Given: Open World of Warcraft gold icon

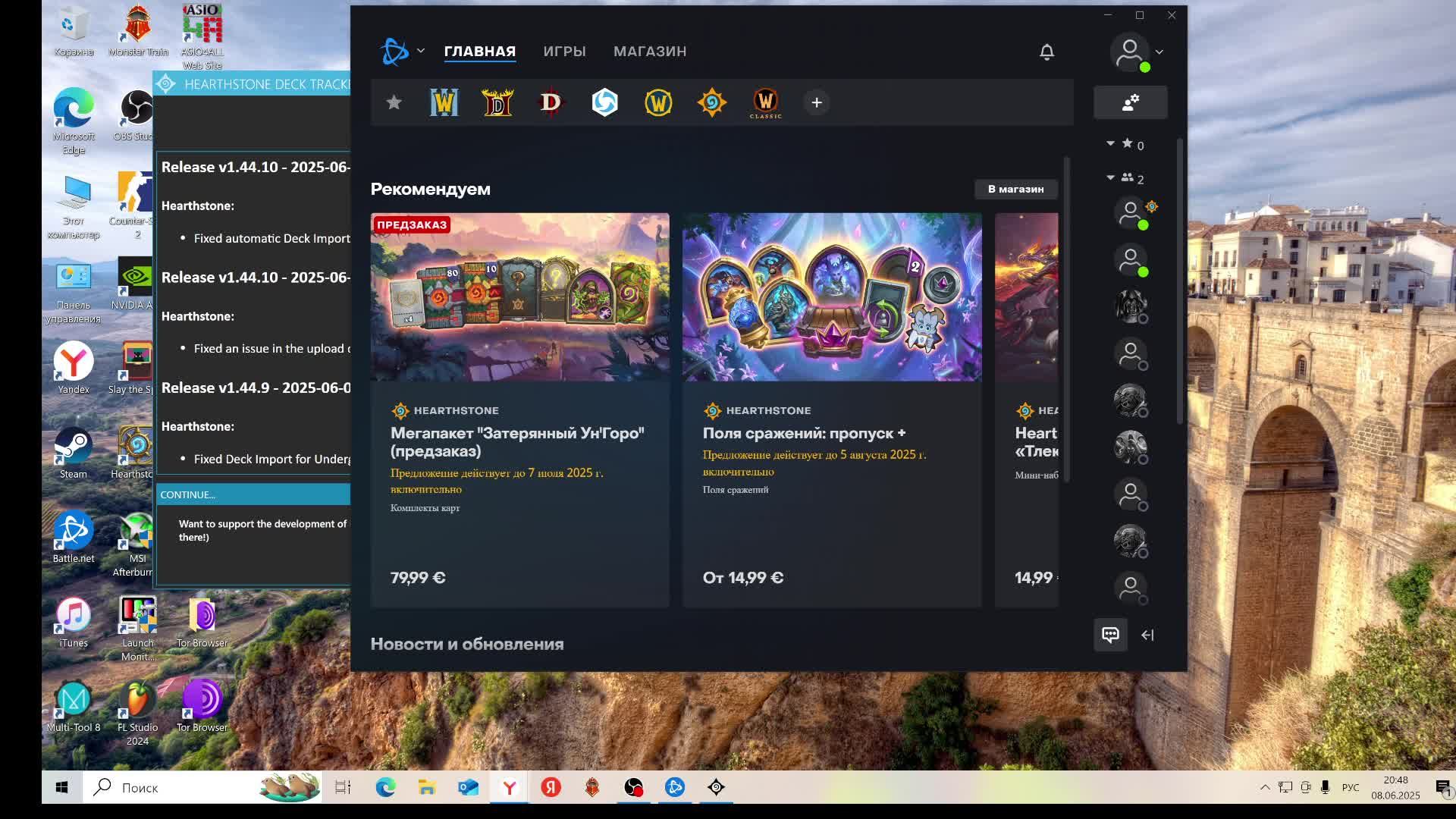Looking at the screenshot, I should pos(658,102).
